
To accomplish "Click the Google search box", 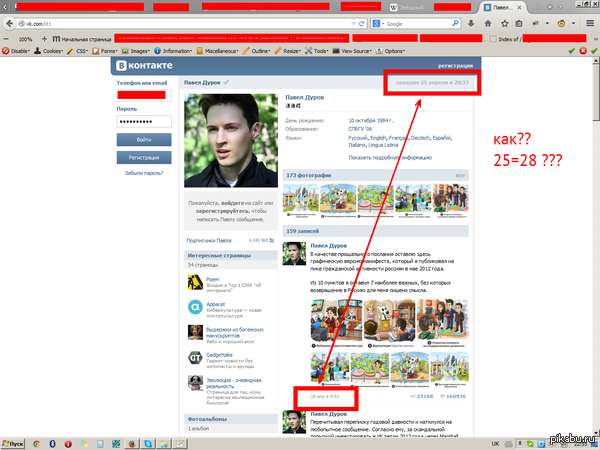I will pyautogui.click(x=417, y=24).
